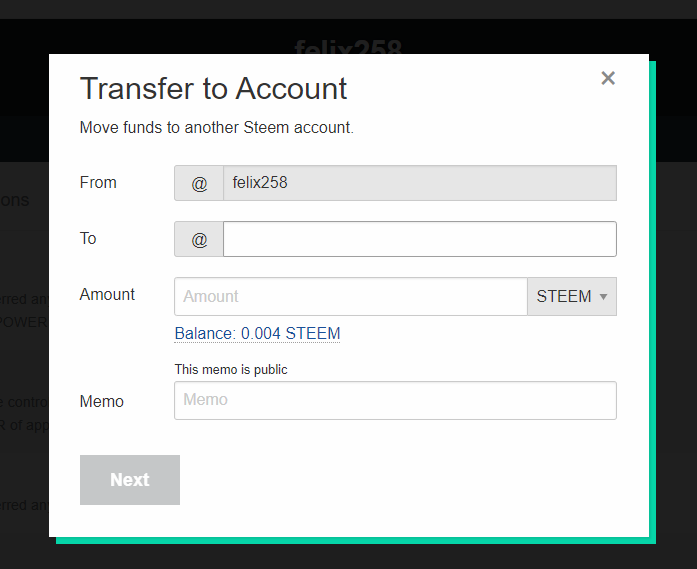Click the 'Transfer to Account' heading

click(x=213, y=88)
